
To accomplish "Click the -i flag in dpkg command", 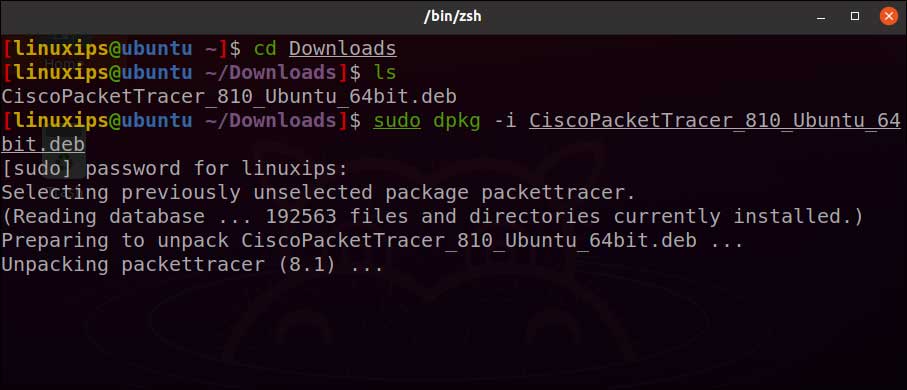I will 504,120.
